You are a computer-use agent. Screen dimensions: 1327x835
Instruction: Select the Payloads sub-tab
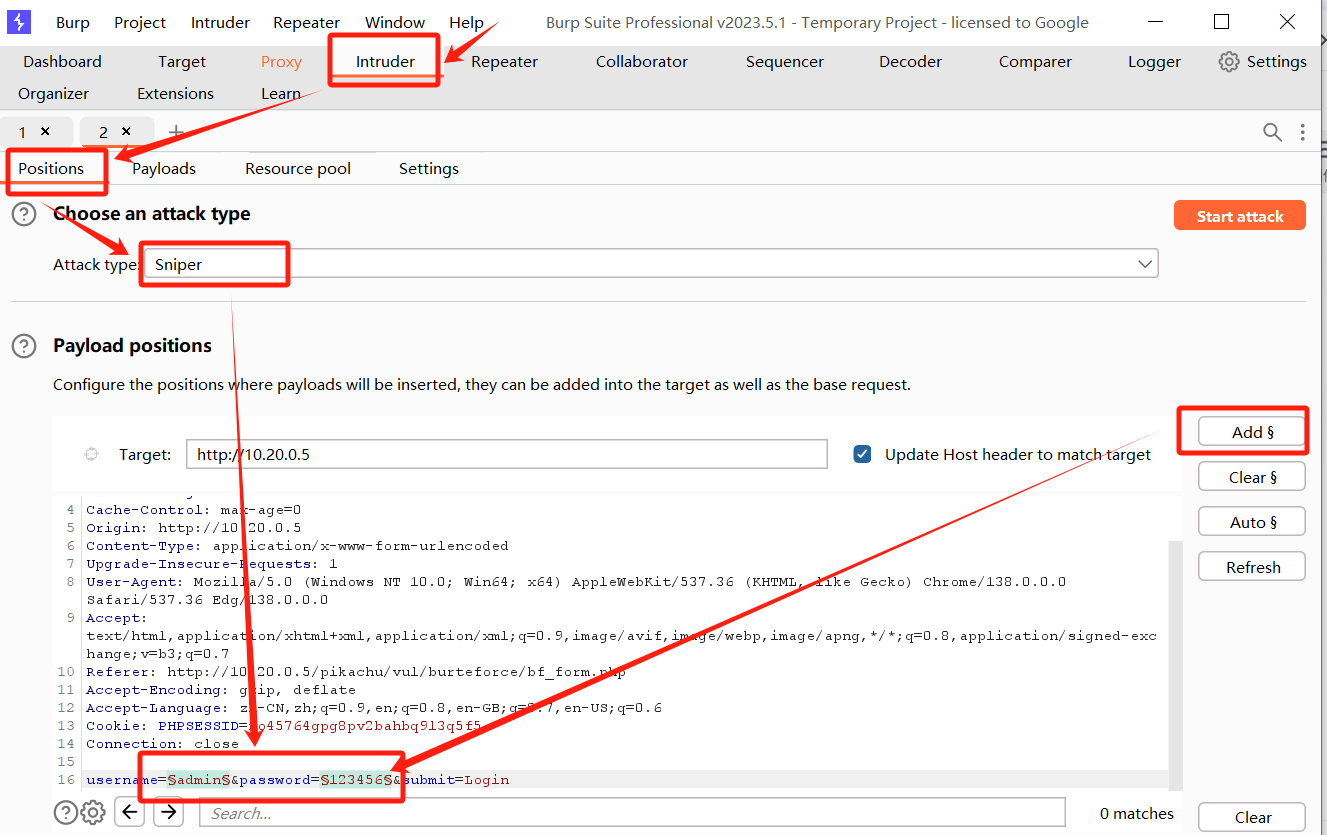(x=164, y=169)
